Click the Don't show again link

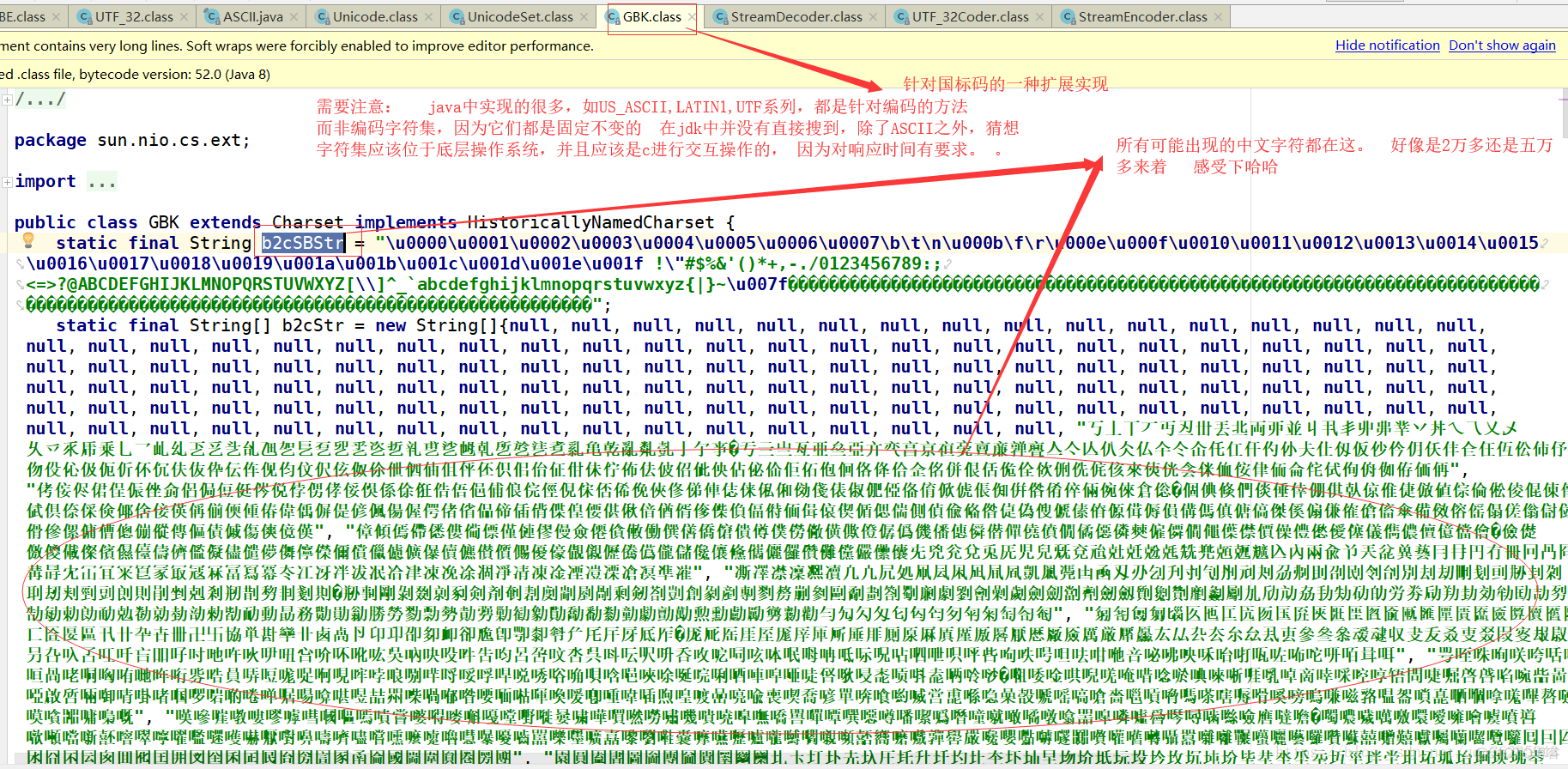coord(1502,45)
